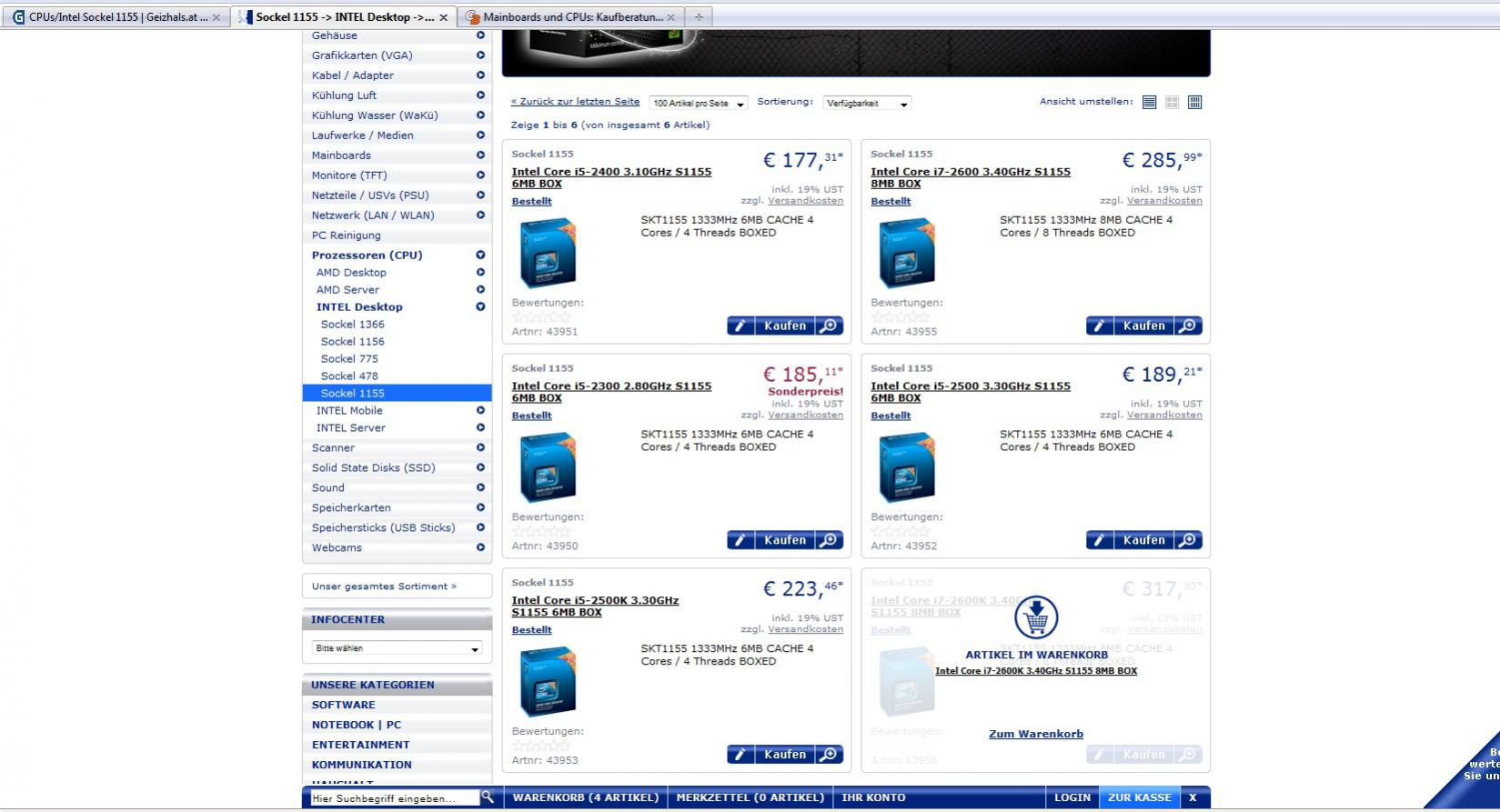Click magnifier icon for Core i5-2500
The width and height of the screenshot is (1500, 812).
[x=1188, y=540]
